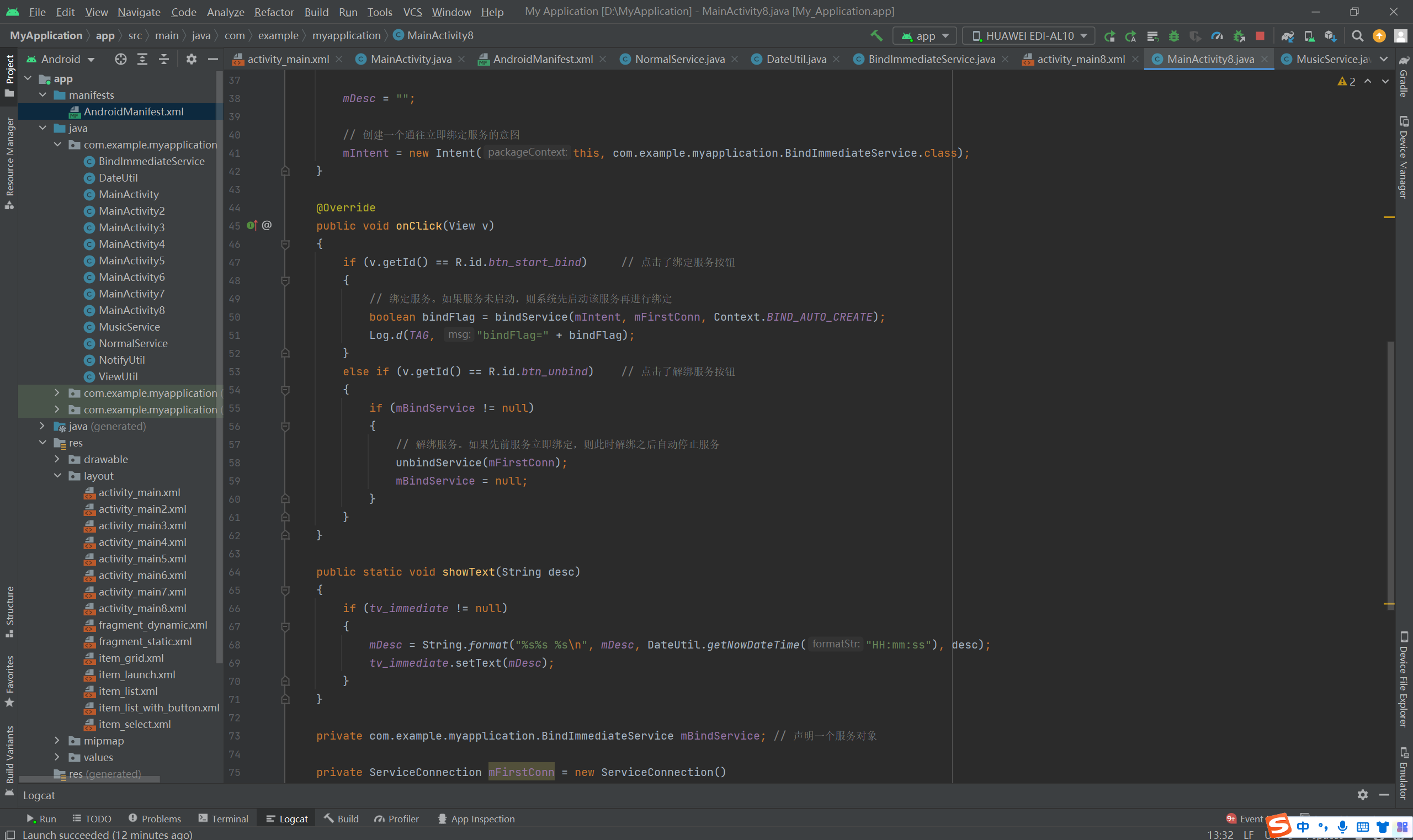
Task: Open the HUAWEI EDI-AL10 device dropdown
Action: click(1028, 36)
